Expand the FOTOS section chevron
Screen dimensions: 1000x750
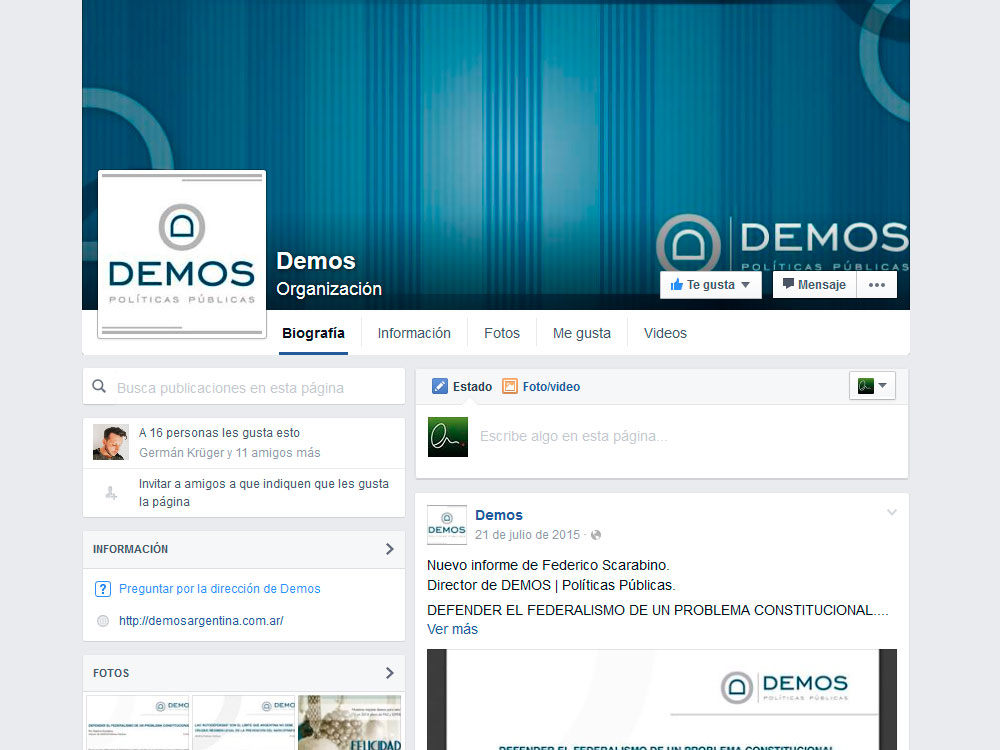point(390,673)
